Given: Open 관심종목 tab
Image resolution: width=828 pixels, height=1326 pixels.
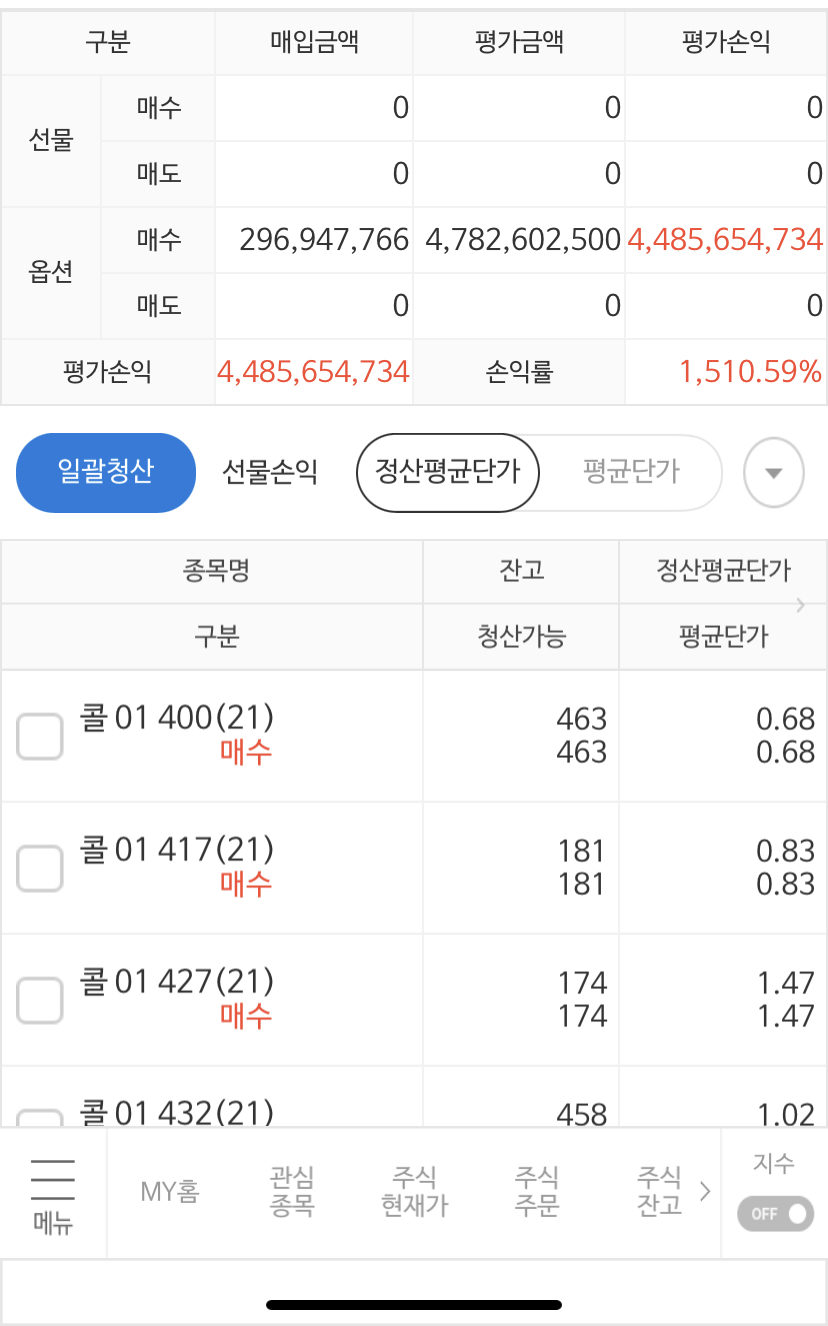Looking at the screenshot, I should (x=292, y=1192).
